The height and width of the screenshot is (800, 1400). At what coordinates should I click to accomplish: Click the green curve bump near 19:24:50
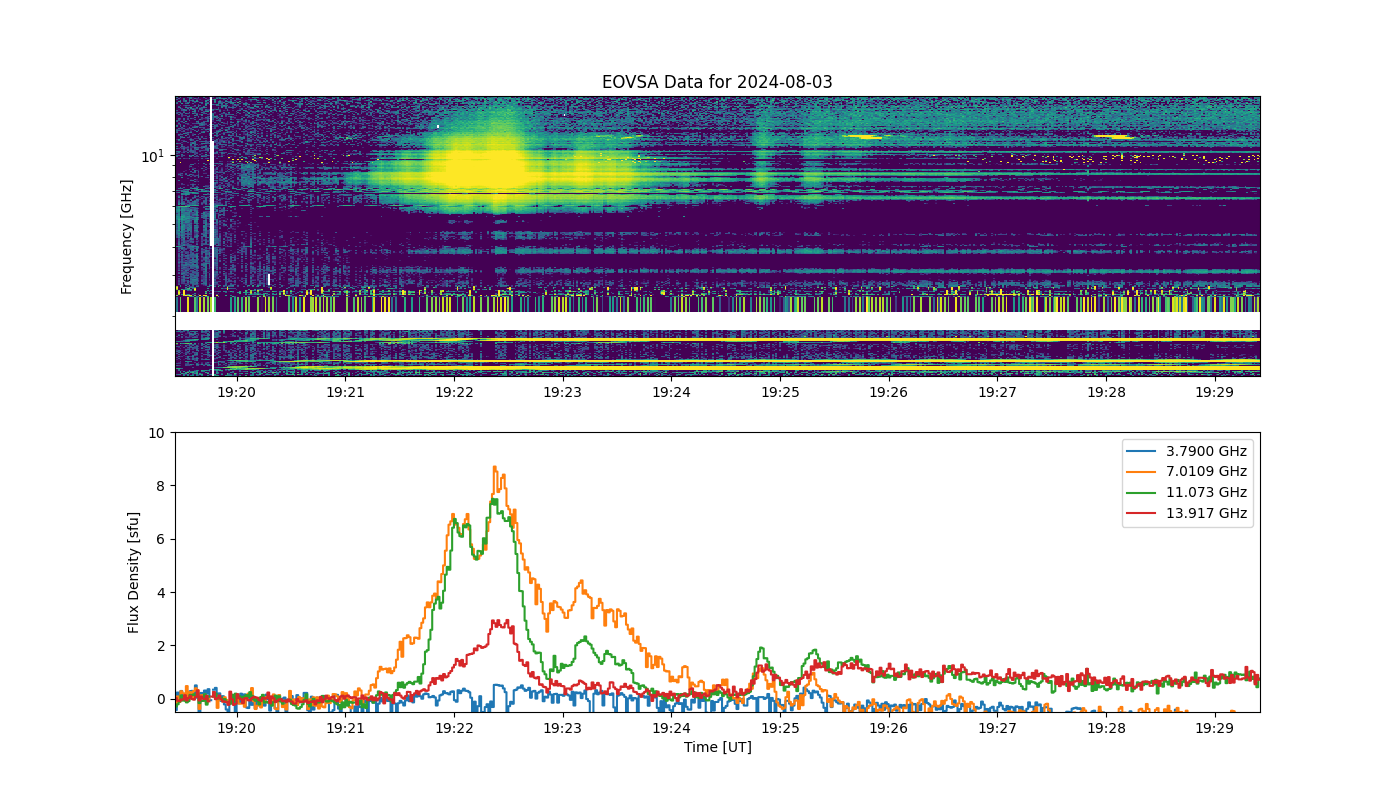coord(761,649)
